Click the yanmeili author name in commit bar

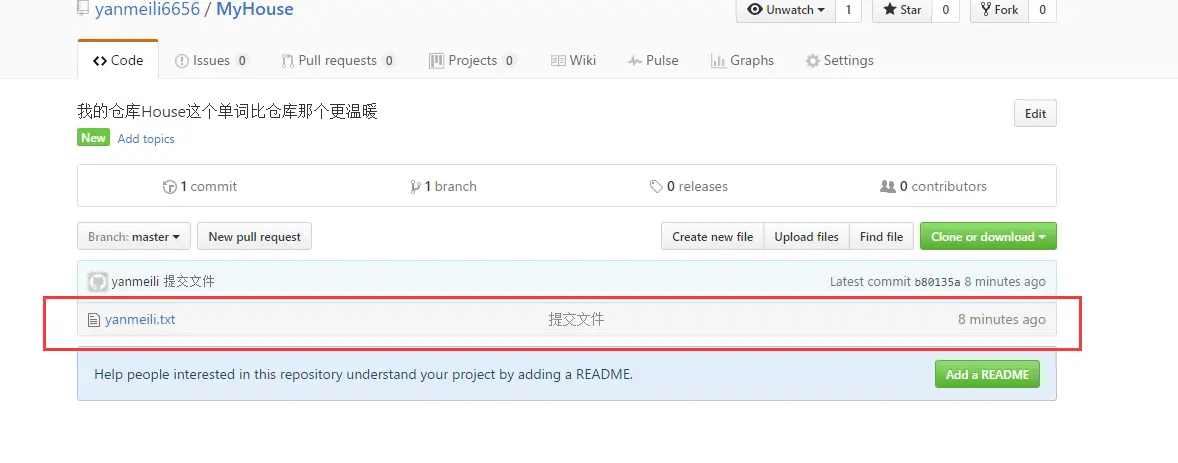[134, 282]
